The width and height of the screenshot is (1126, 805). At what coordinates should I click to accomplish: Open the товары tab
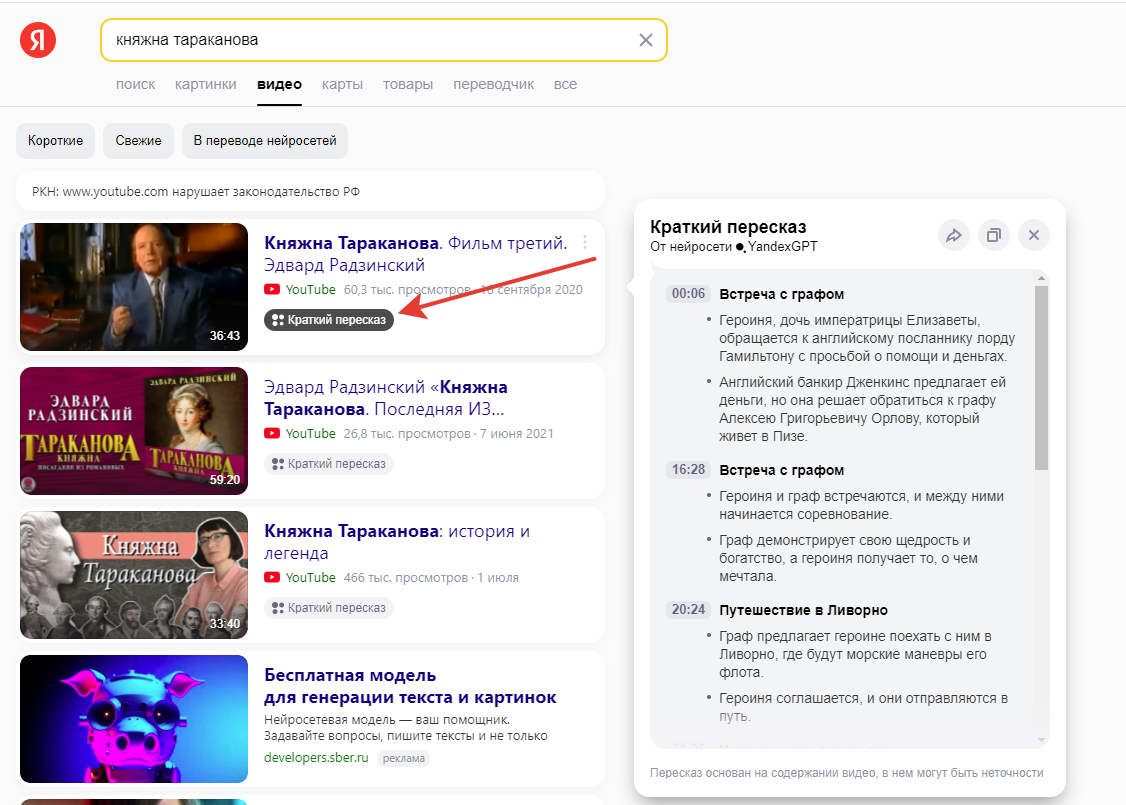(x=407, y=84)
